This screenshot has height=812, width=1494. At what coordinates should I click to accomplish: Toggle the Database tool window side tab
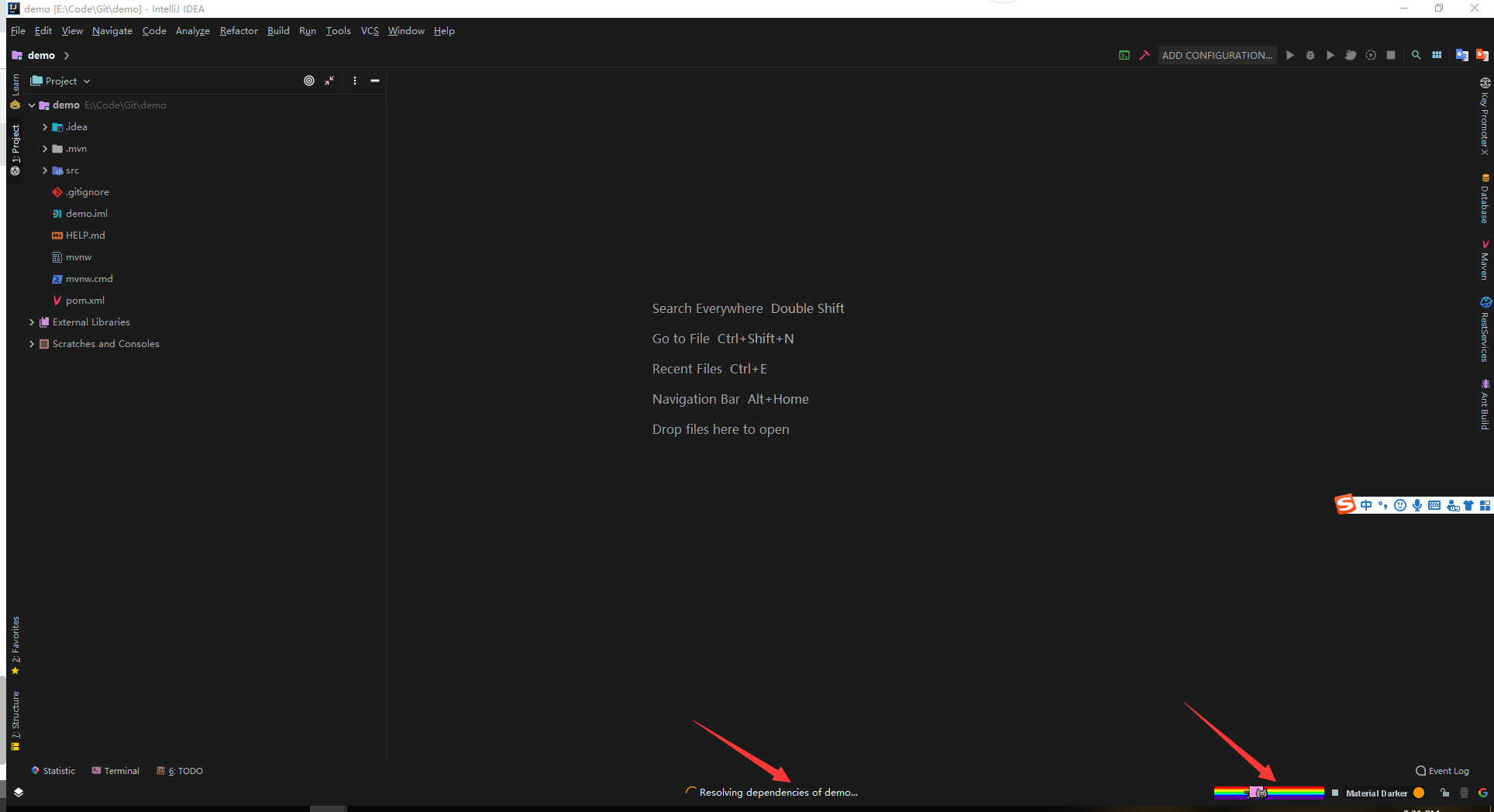pyautogui.click(x=1485, y=198)
